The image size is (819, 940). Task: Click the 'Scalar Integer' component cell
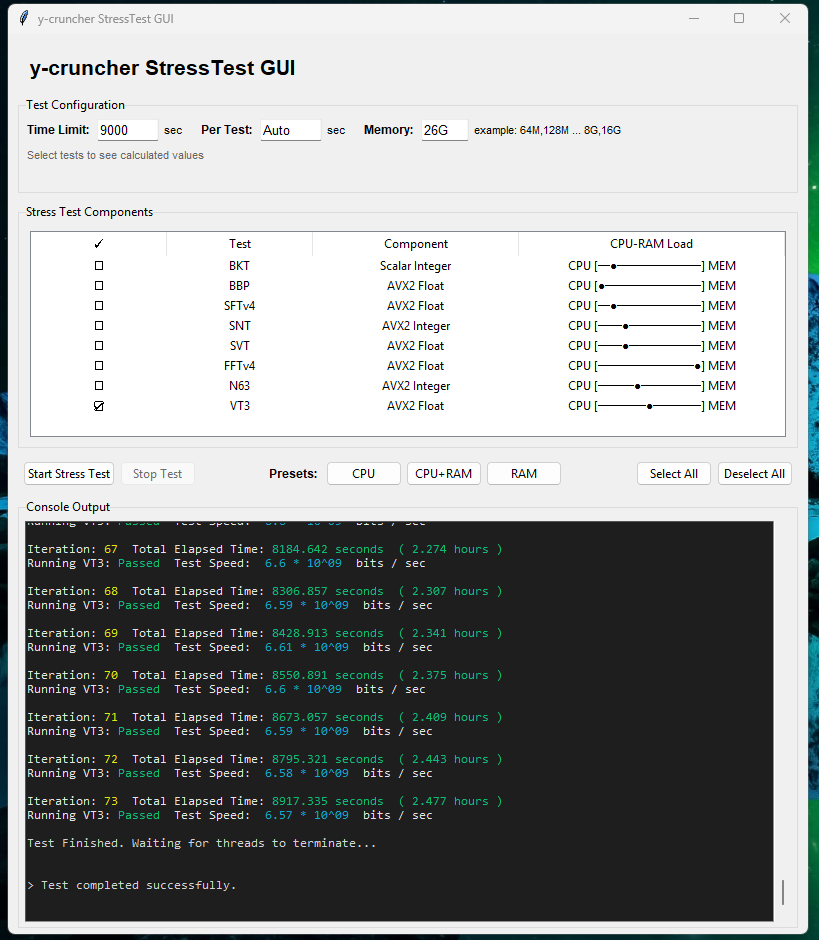(x=415, y=266)
